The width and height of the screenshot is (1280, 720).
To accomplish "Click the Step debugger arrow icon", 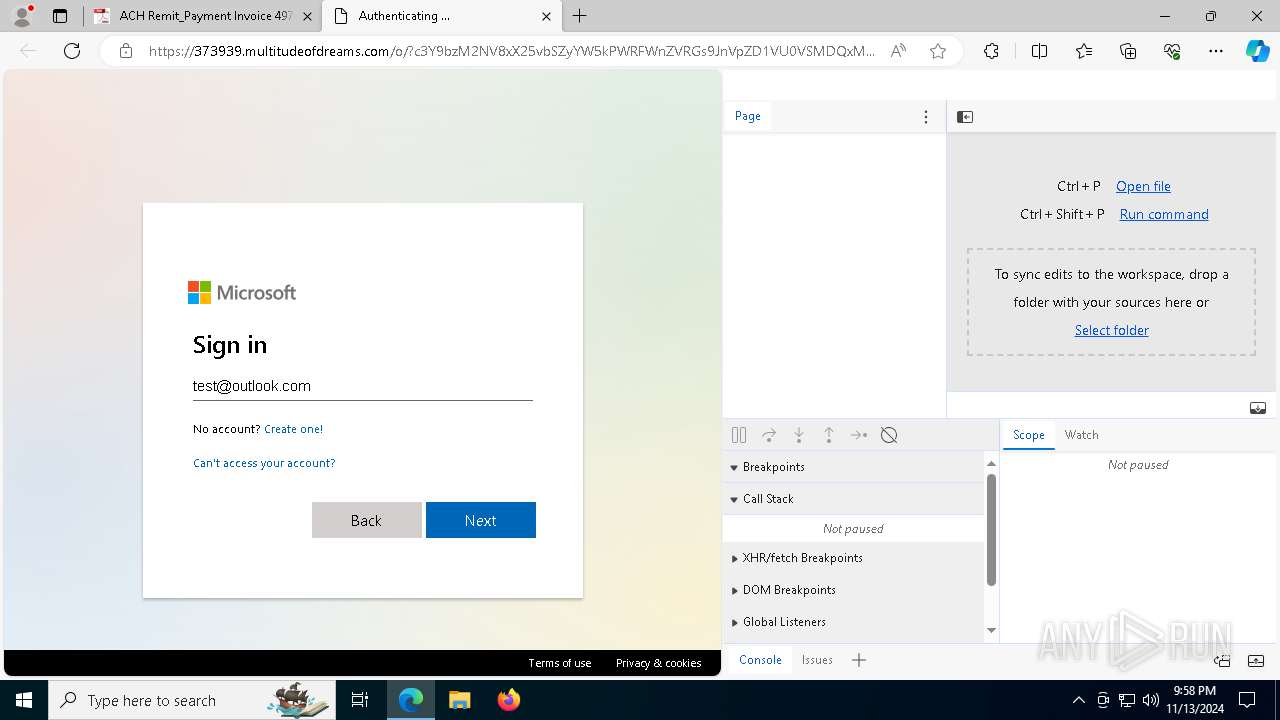I will tap(859, 435).
